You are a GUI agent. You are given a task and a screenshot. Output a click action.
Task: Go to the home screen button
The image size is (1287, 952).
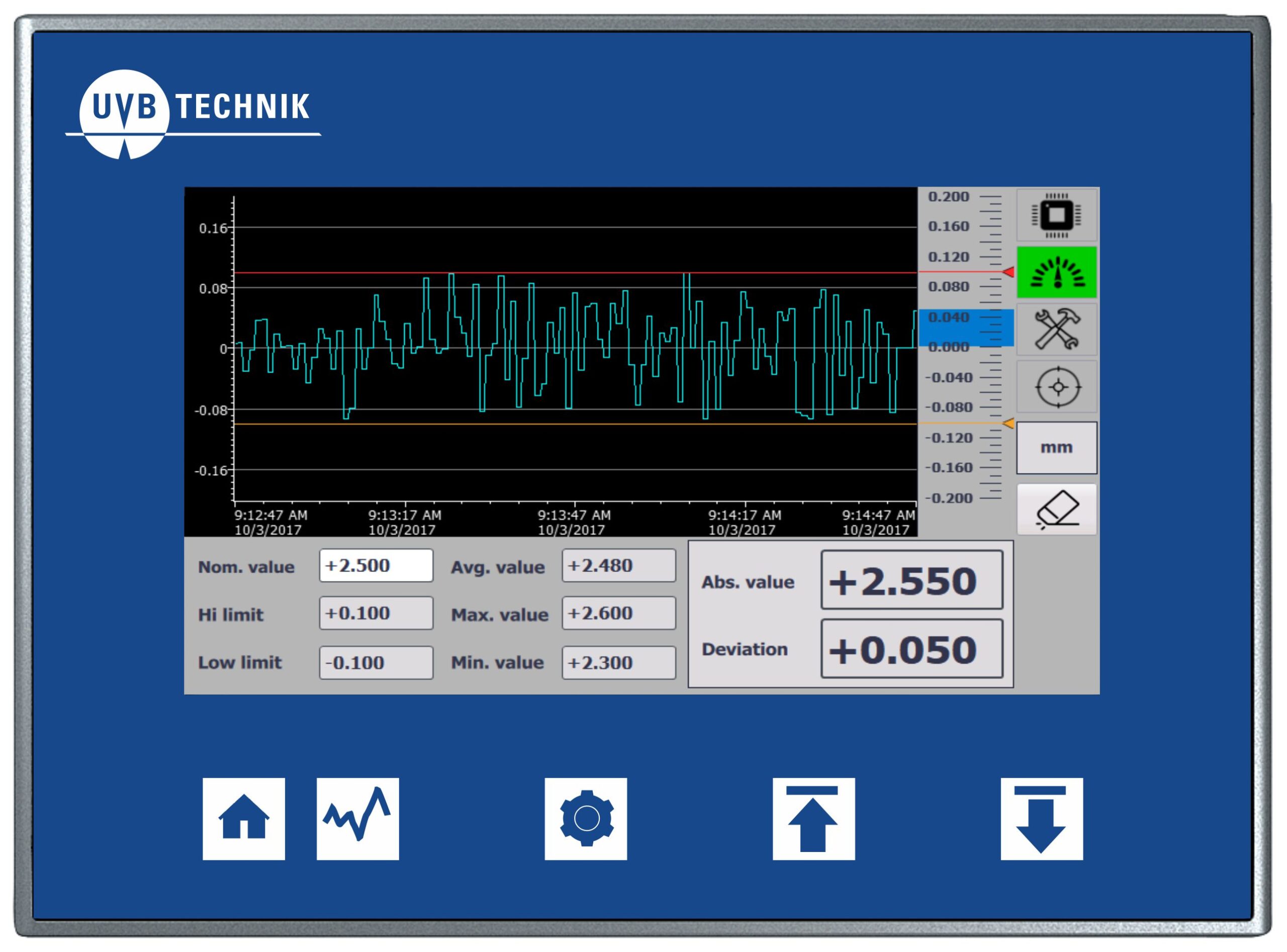pyautogui.click(x=243, y=818)
